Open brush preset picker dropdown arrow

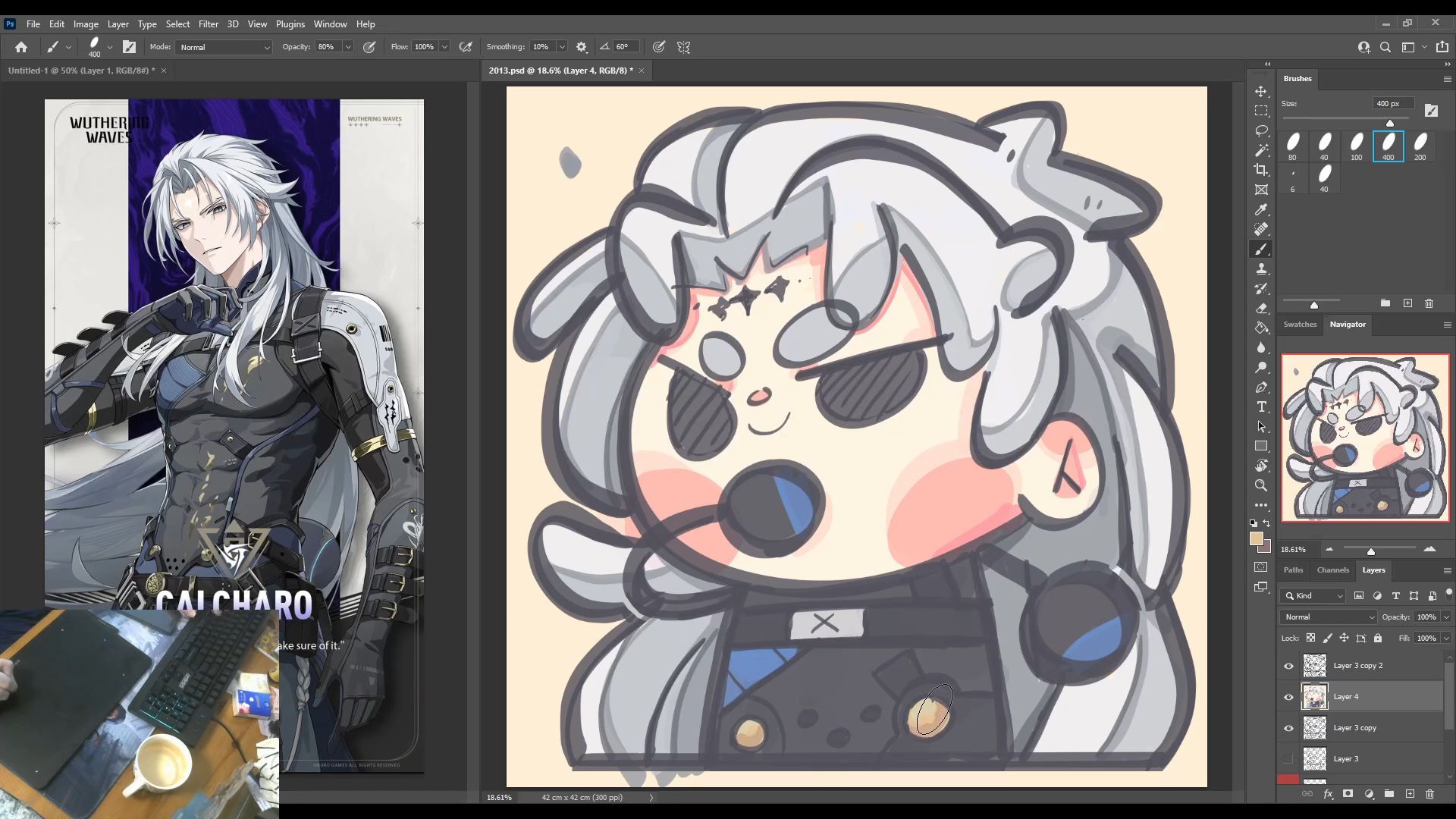[x=110, y=47]
